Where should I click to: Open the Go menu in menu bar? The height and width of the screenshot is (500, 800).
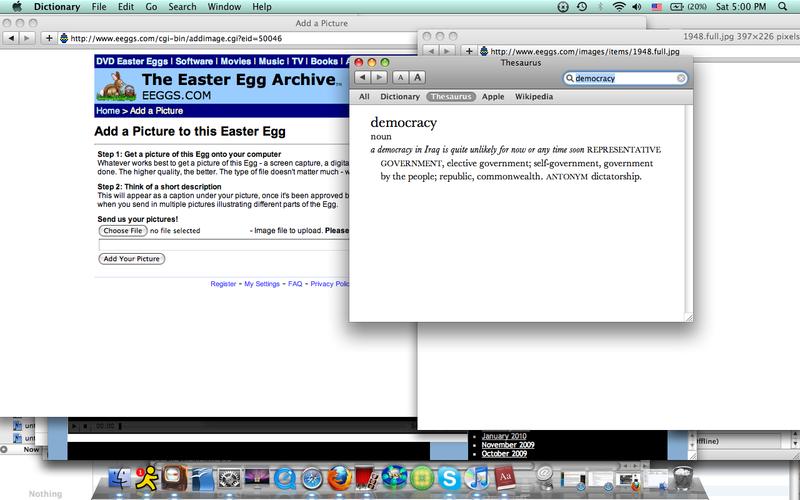(148, 7)
